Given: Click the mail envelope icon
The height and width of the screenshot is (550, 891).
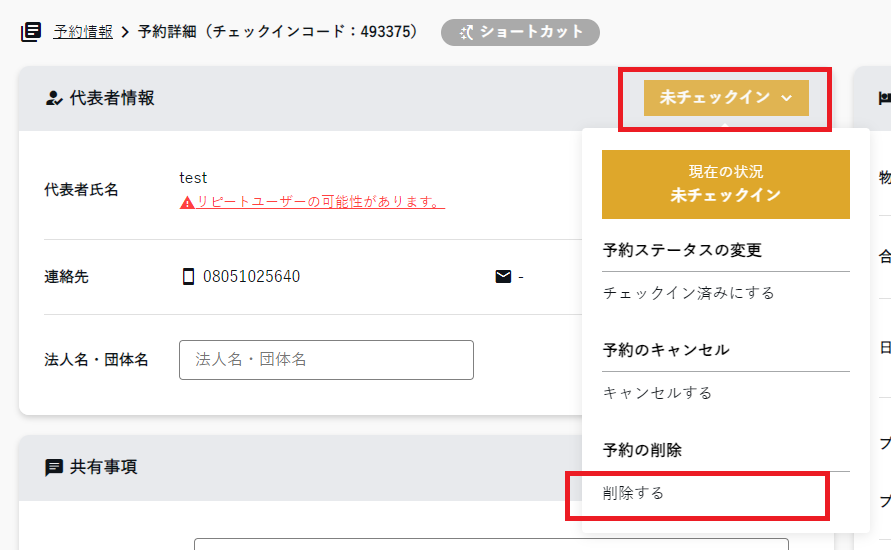Looking at the screenshot, I should pyautogui.click(x=503, y=277).
